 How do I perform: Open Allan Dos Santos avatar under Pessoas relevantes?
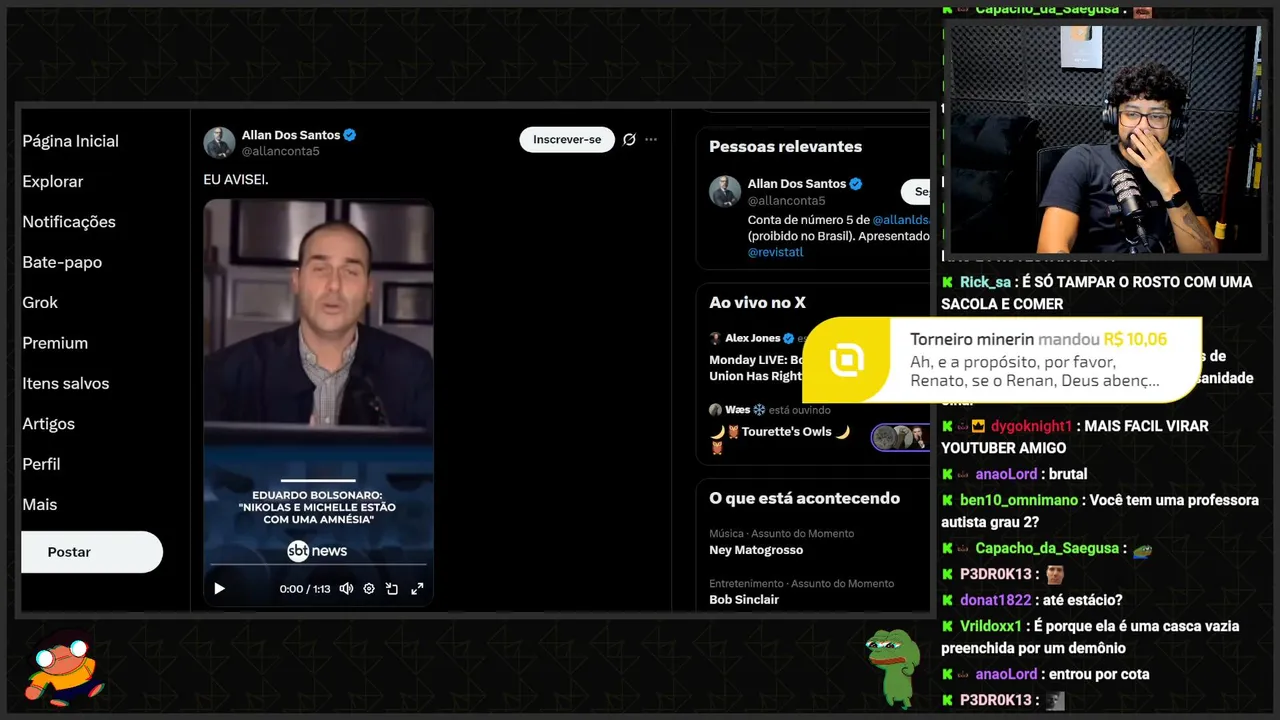725,191
